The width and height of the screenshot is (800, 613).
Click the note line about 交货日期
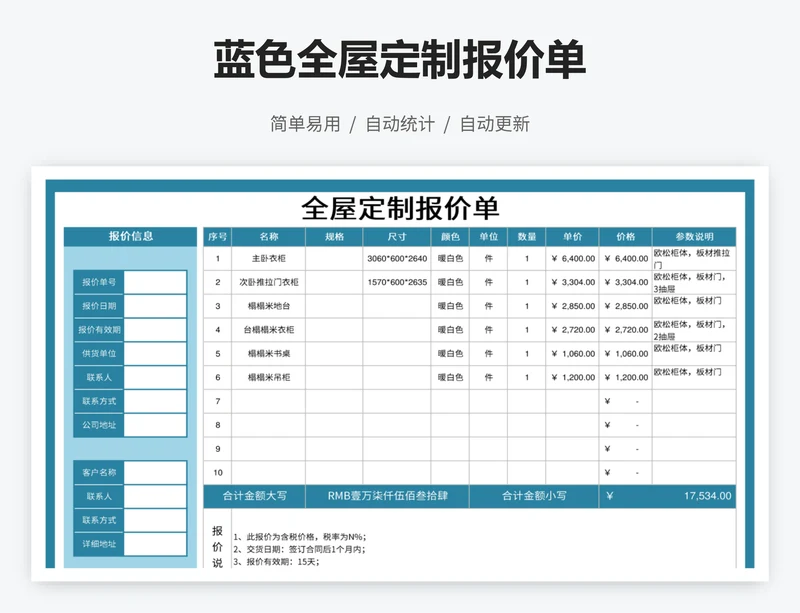(299, 550)
